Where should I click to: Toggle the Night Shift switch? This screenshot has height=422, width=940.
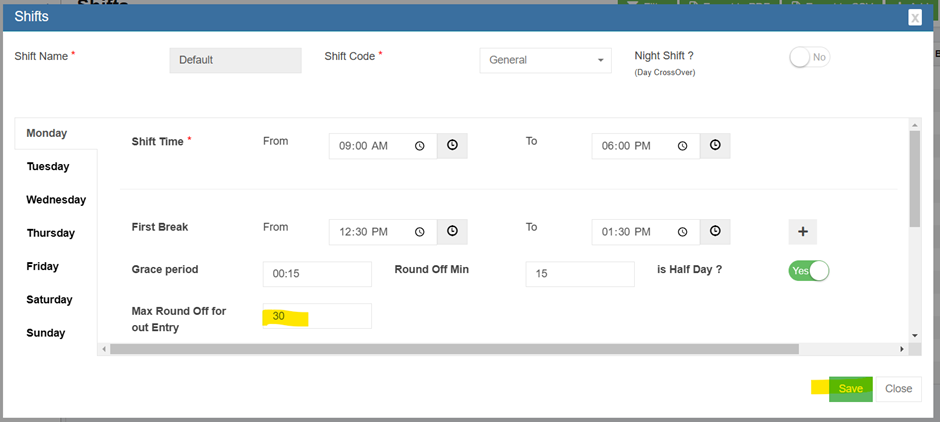click(x=809, y=58)
